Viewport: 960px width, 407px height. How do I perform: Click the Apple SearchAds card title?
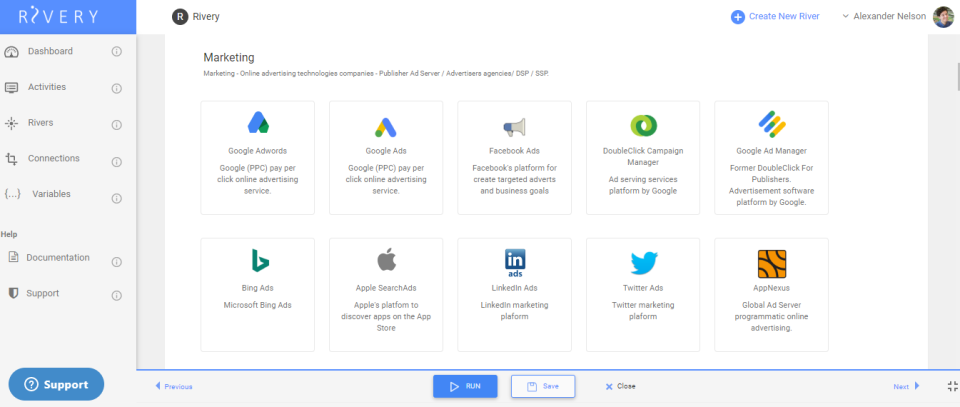coord(386,288)
